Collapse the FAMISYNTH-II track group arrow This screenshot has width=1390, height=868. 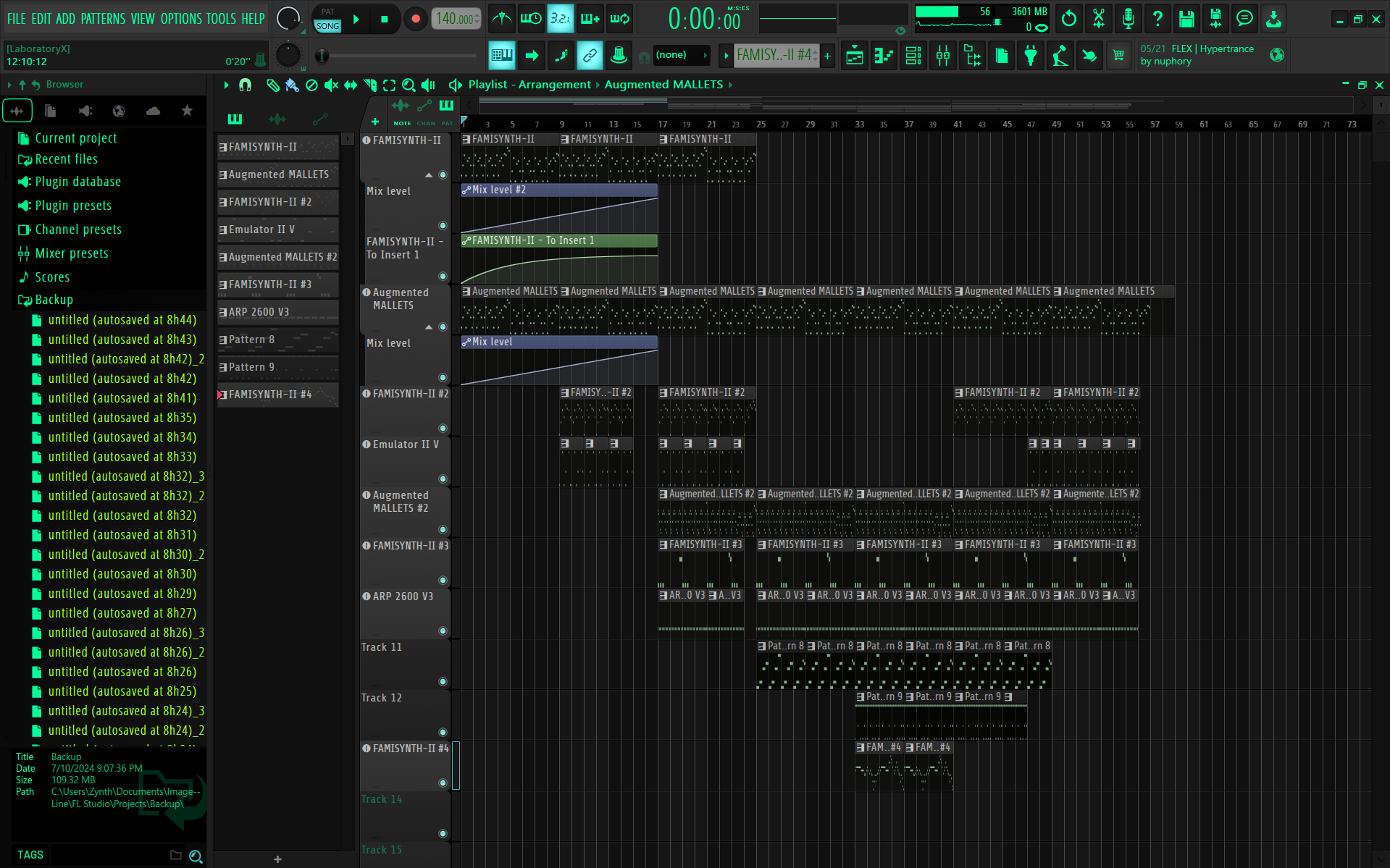[429, 175]
